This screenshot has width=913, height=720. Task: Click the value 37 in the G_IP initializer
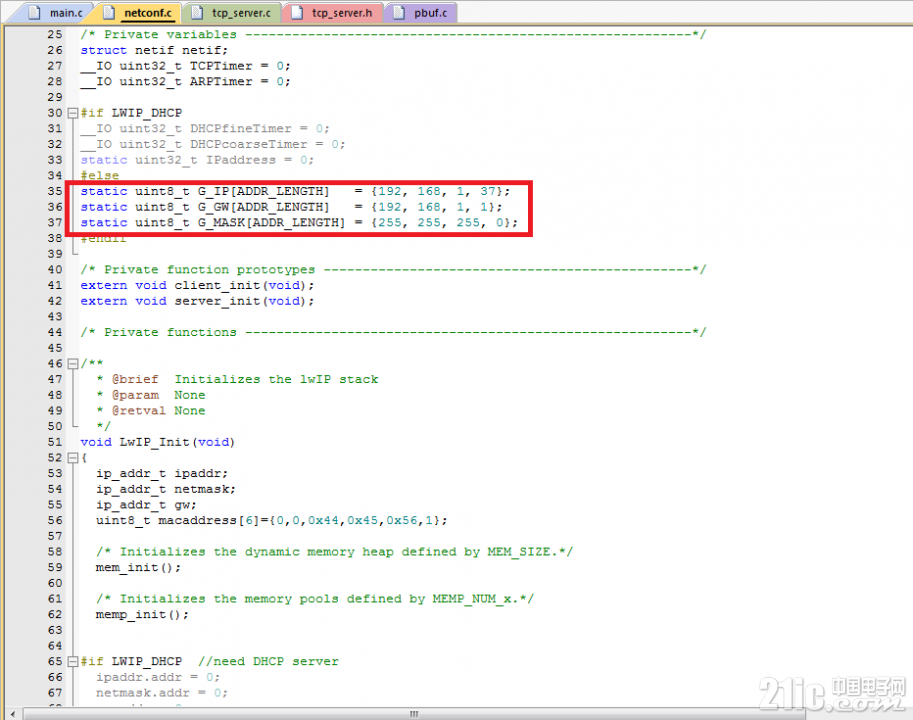point(488,191)
